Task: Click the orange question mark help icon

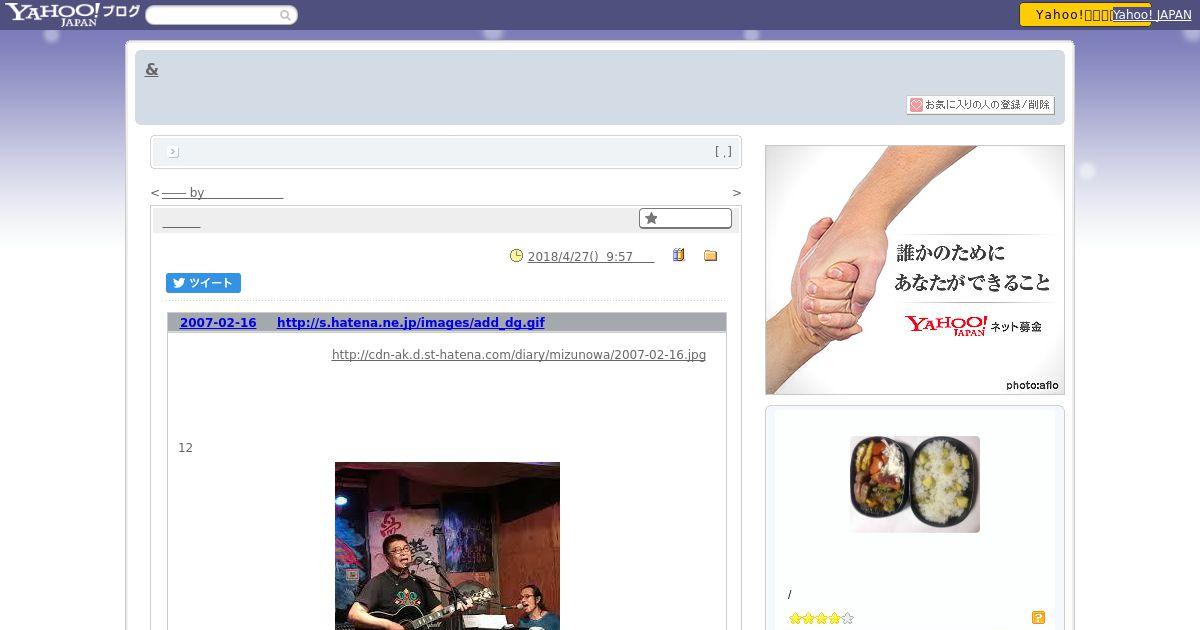Action: (x=1038, y=618)
